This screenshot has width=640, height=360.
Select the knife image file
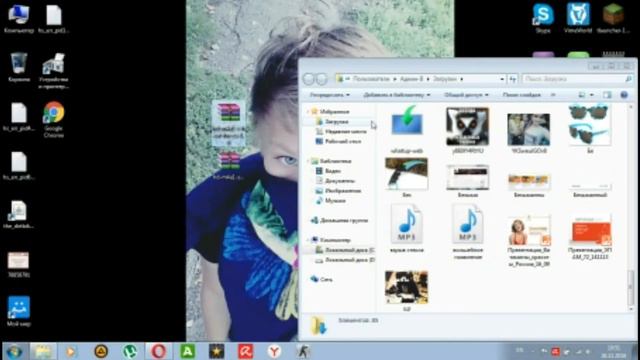pos(407,178)
